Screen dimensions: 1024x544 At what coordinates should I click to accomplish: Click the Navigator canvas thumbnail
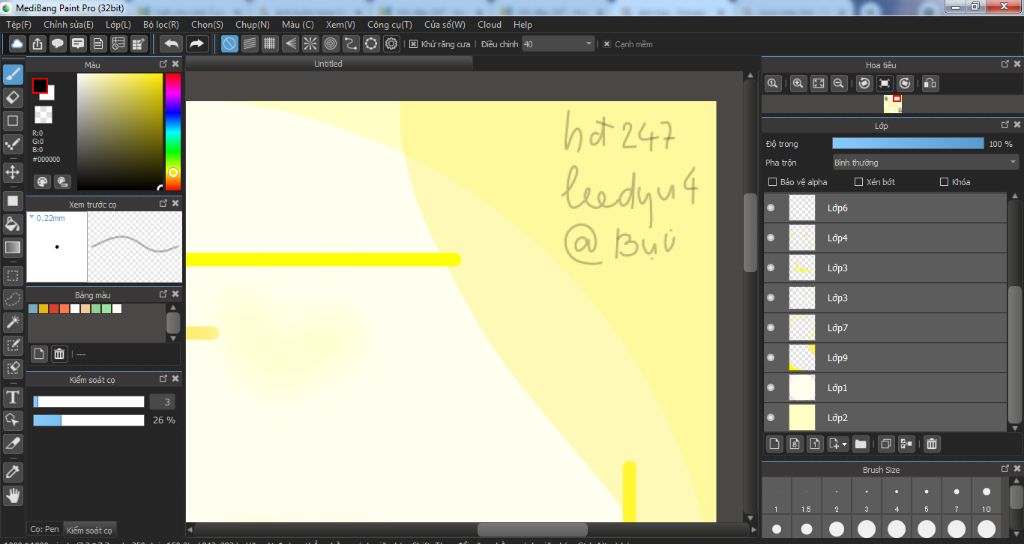[892, 104]
